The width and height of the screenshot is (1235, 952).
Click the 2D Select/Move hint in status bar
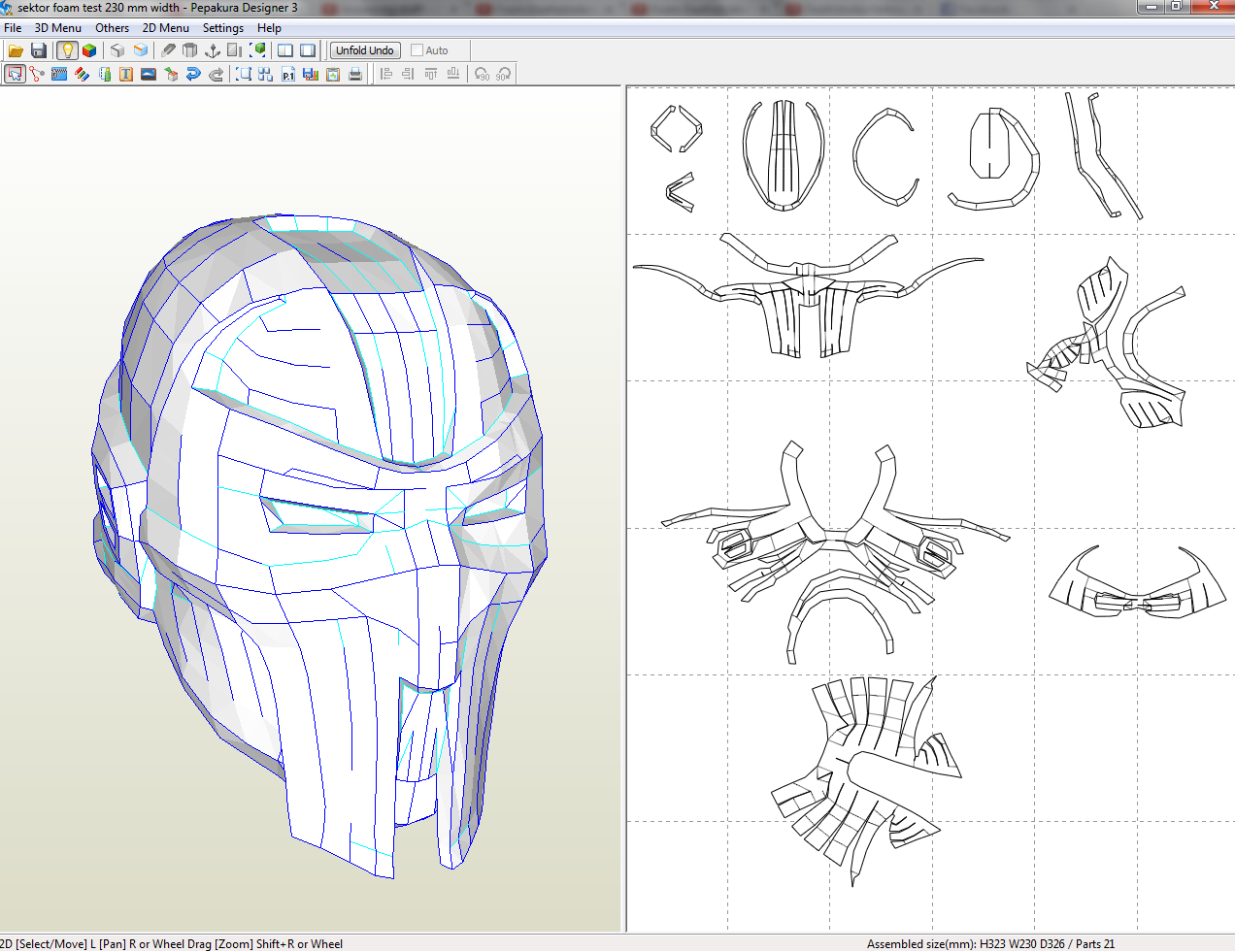coord(171,943)
